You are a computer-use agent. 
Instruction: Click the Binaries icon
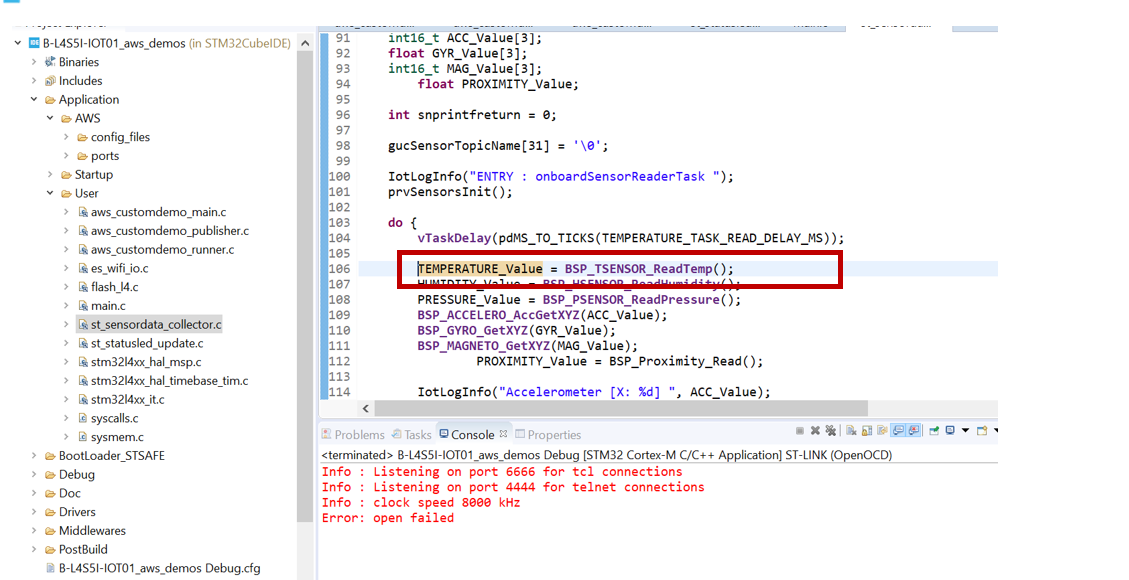point(50,62)
